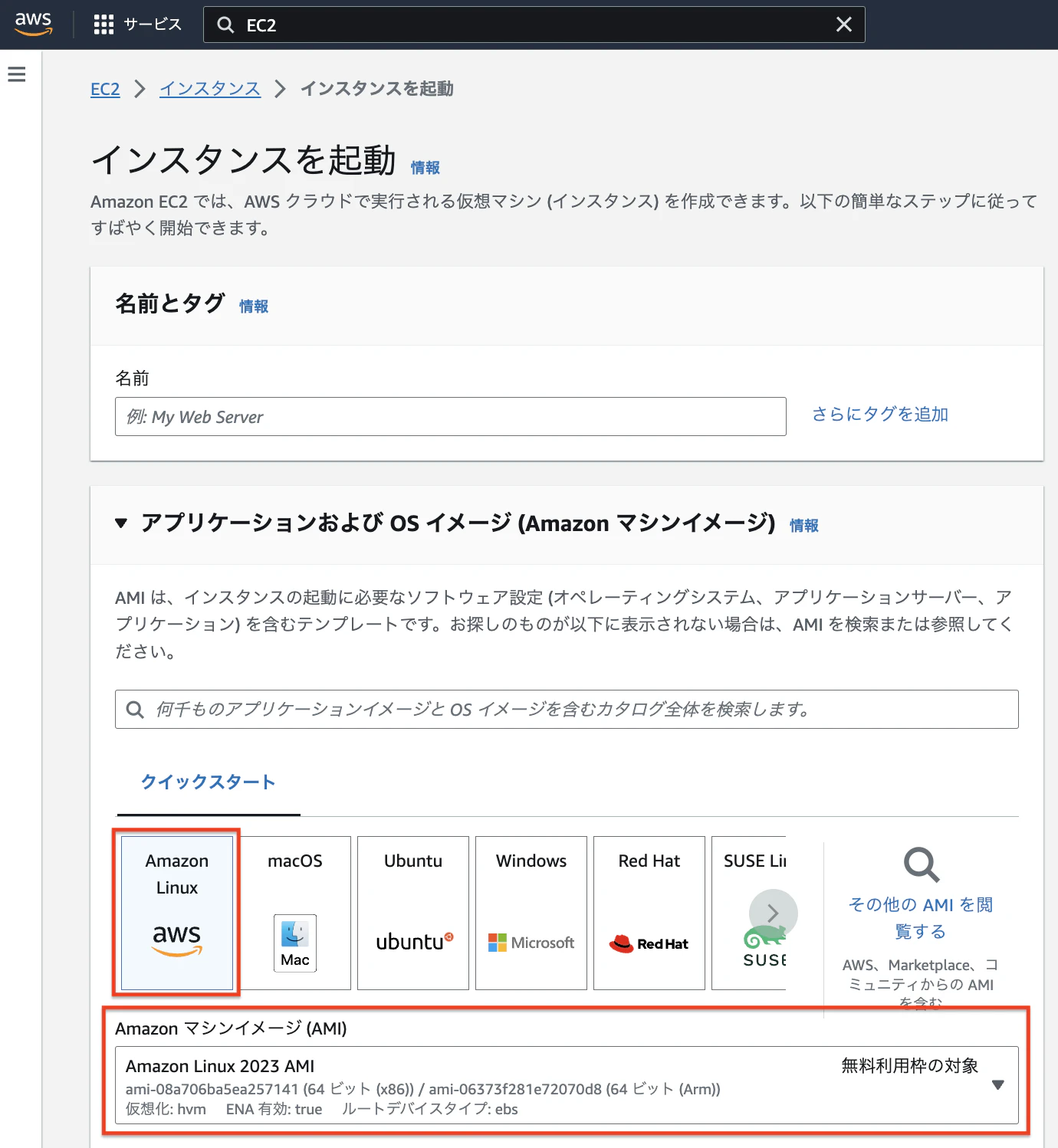Click the top search field containing EC2

click(534, 25)
